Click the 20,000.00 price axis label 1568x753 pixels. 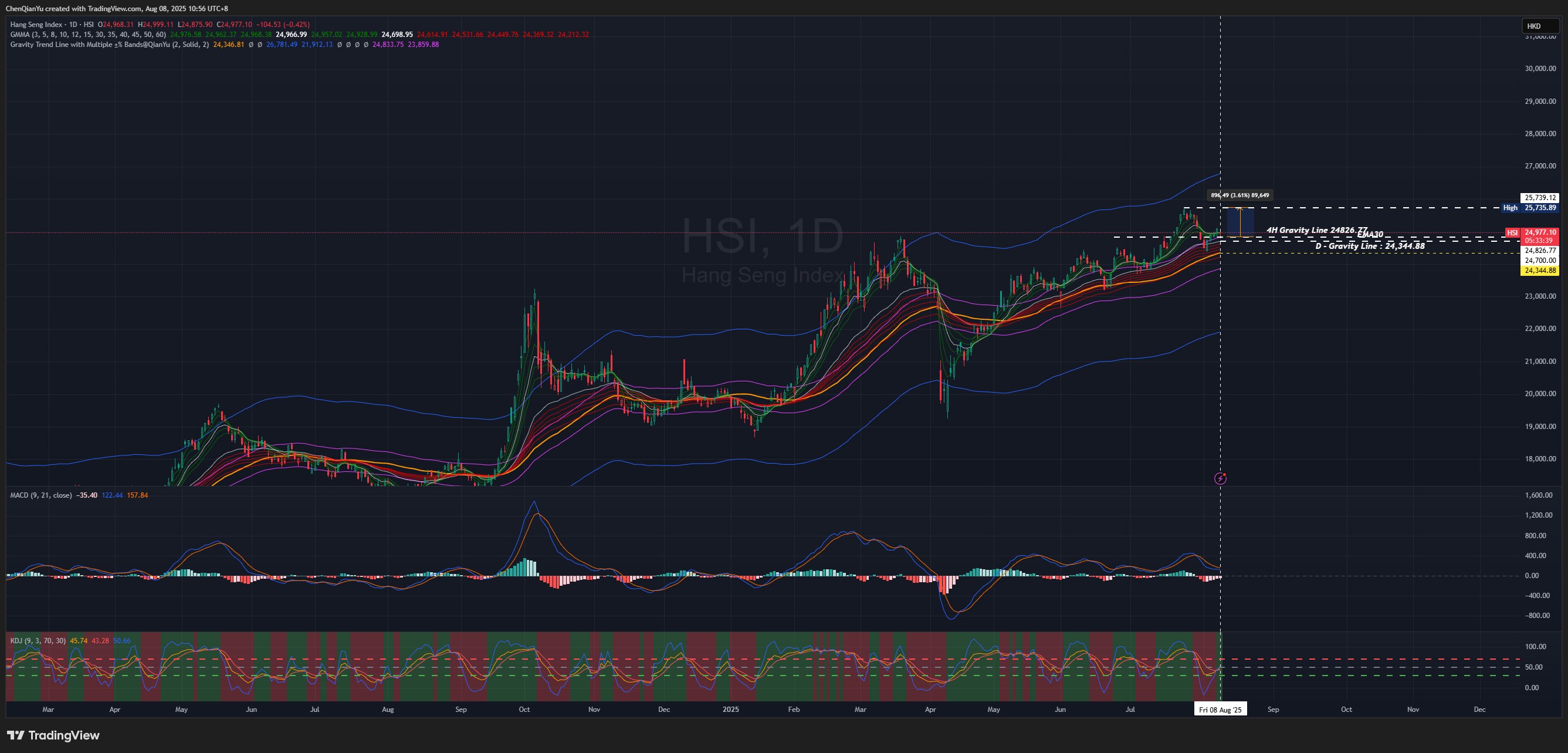click(x=1540, y=394)
